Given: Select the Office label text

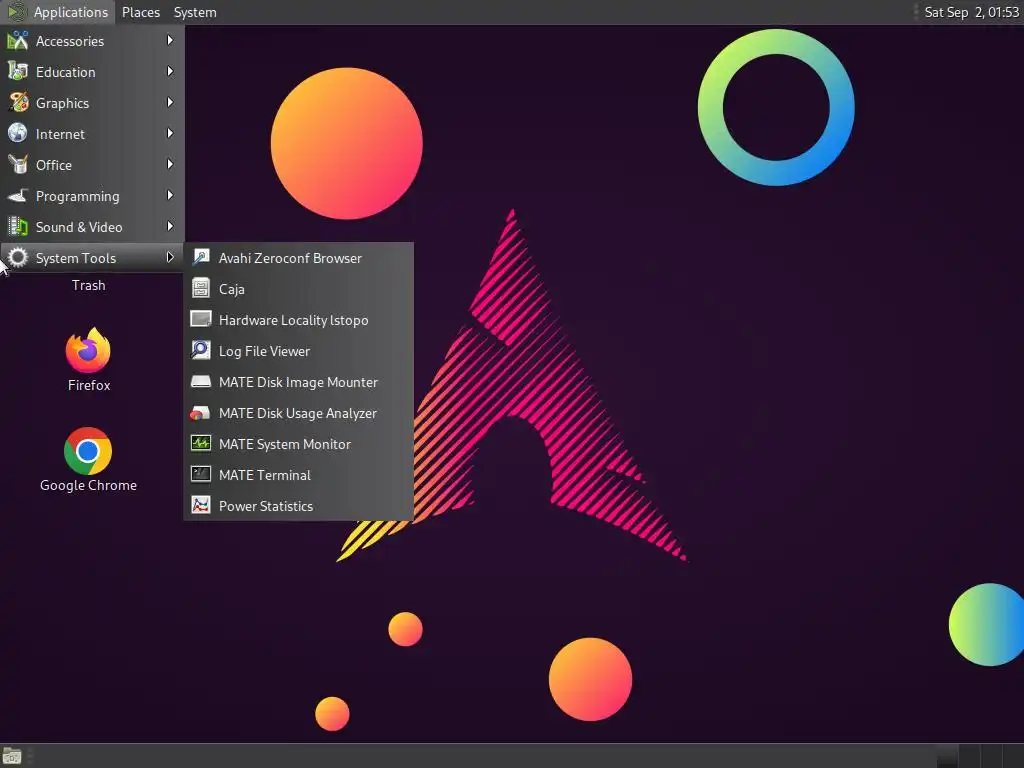Looking at the screenshot, I should point(54,165).
